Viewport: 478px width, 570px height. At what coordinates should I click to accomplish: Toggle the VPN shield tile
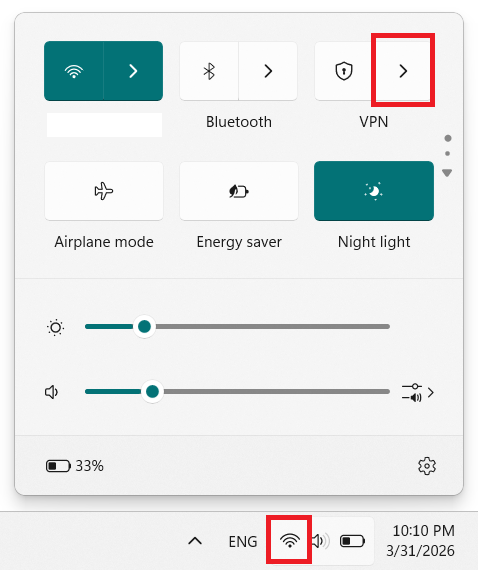tap(344, 71)
